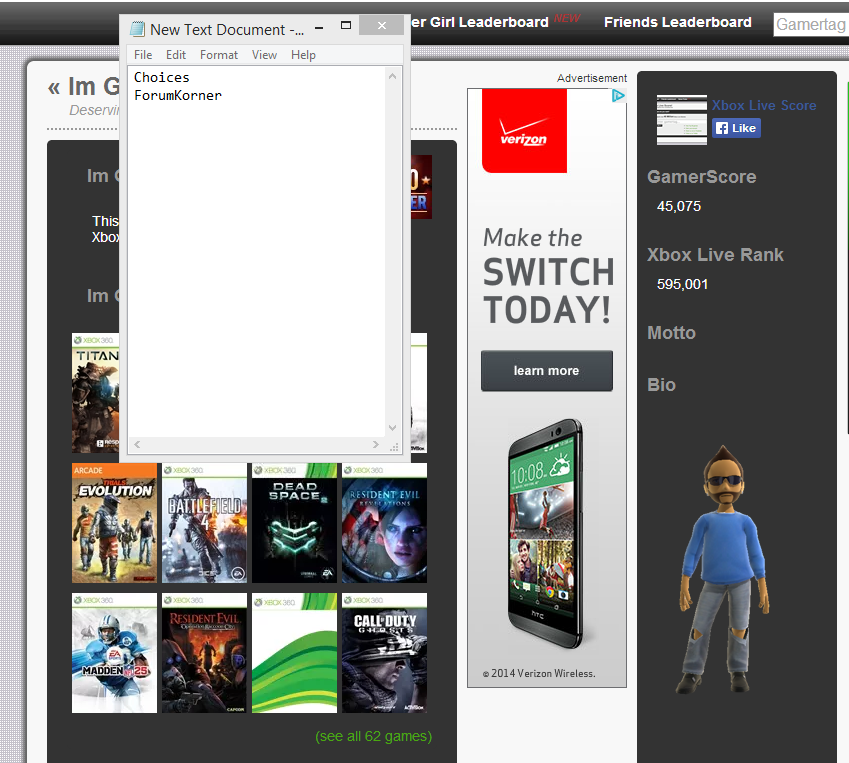Open the File menu in Notepad
Screen dimensions: 849x763
[x=143, y=55]
